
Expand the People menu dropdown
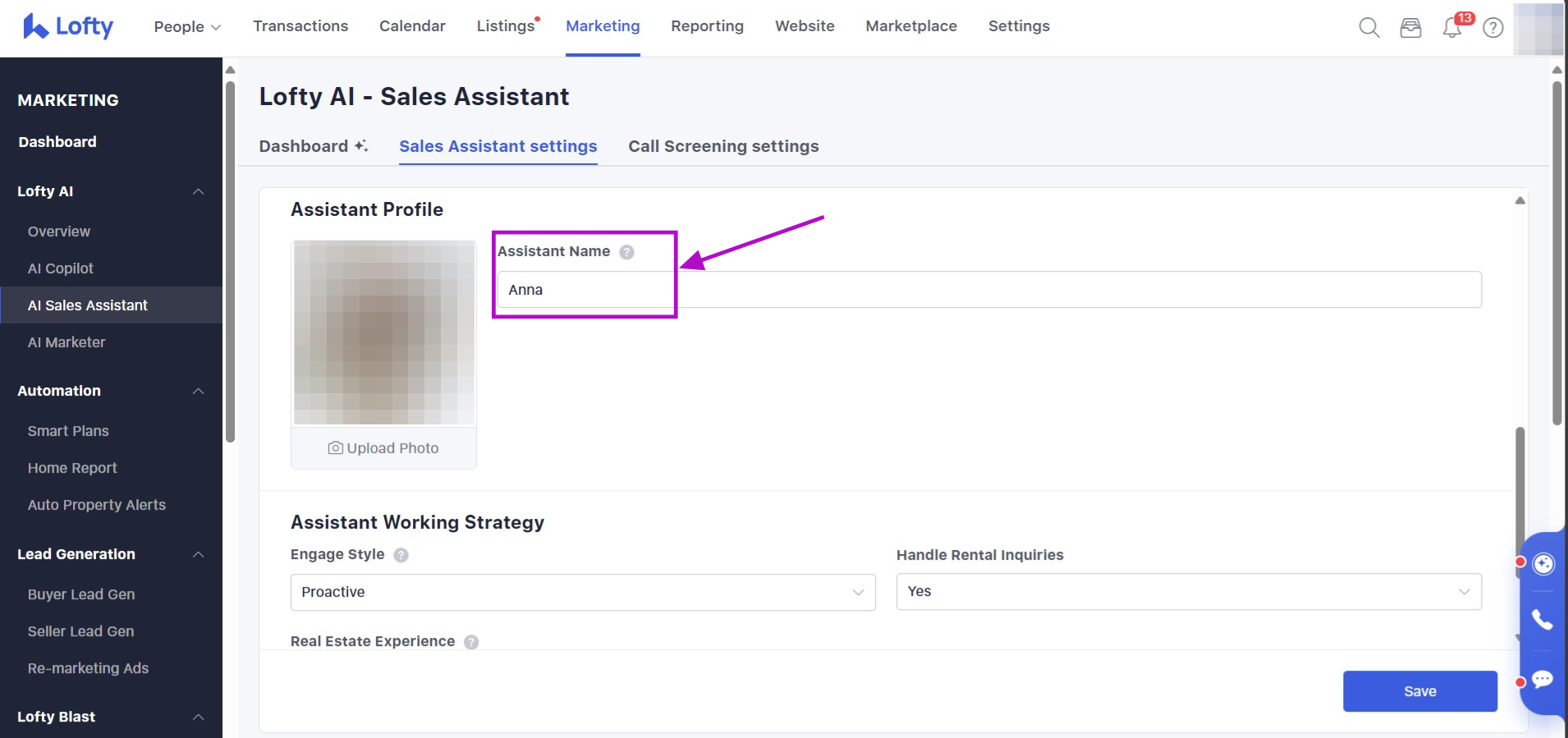coord(187,26)
